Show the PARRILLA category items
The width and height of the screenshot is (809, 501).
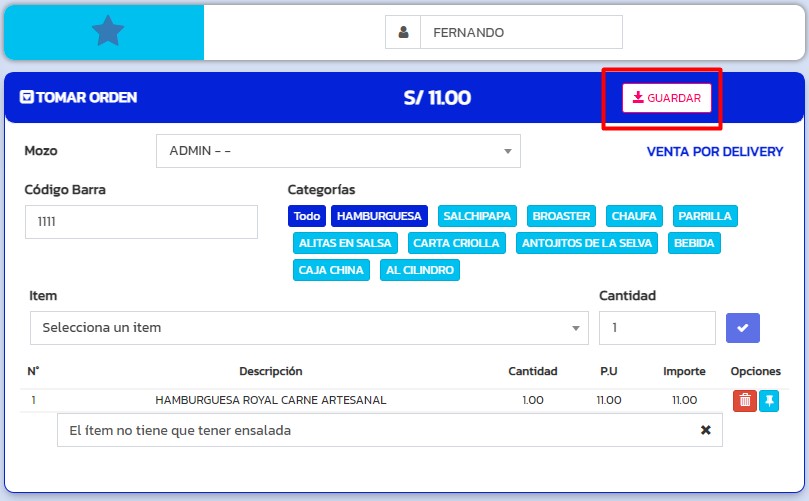click(x=704, y=216)
